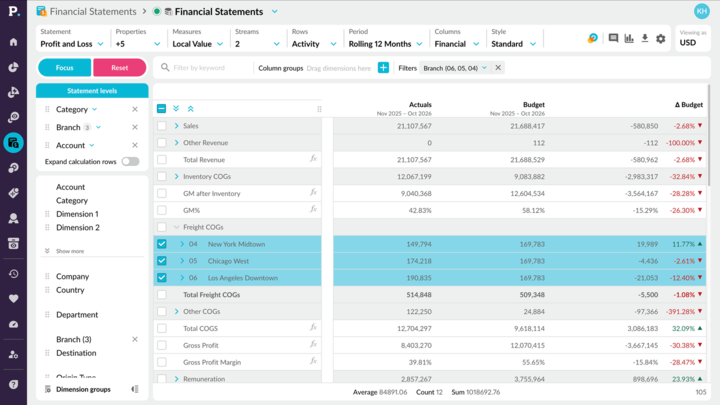Select the Destination dimension item

click(76, 353)
